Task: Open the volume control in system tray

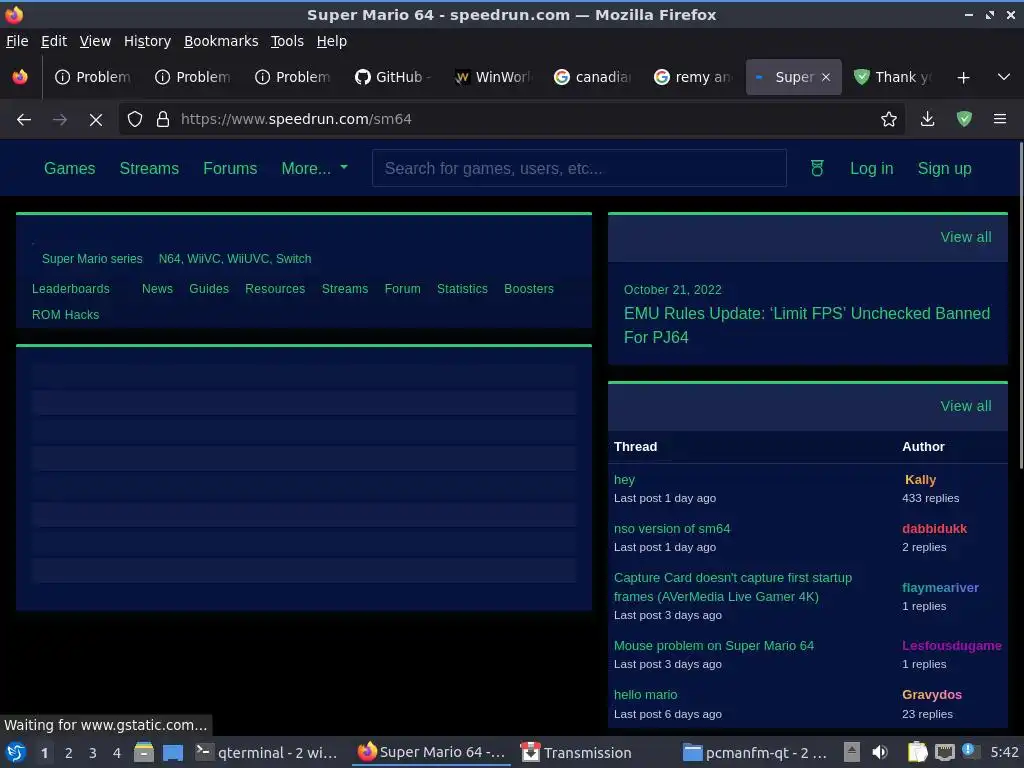Action: point(880,752)
